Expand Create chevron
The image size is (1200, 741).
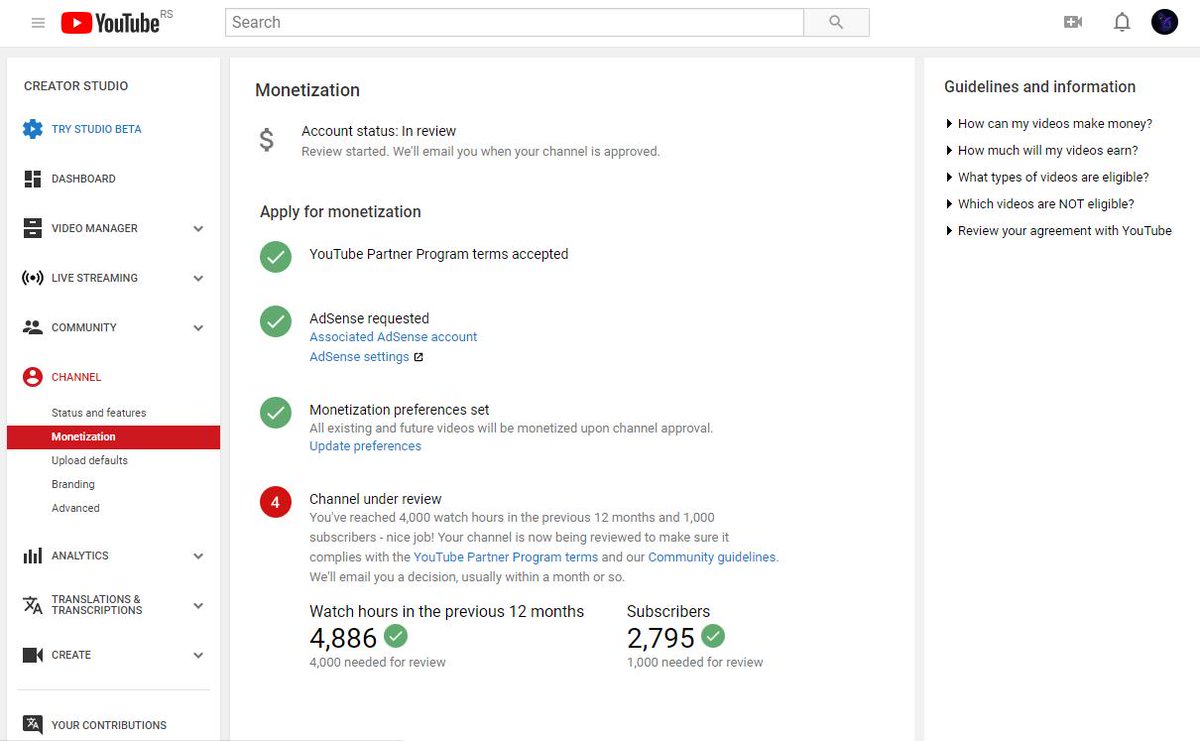tap(198, 656)
